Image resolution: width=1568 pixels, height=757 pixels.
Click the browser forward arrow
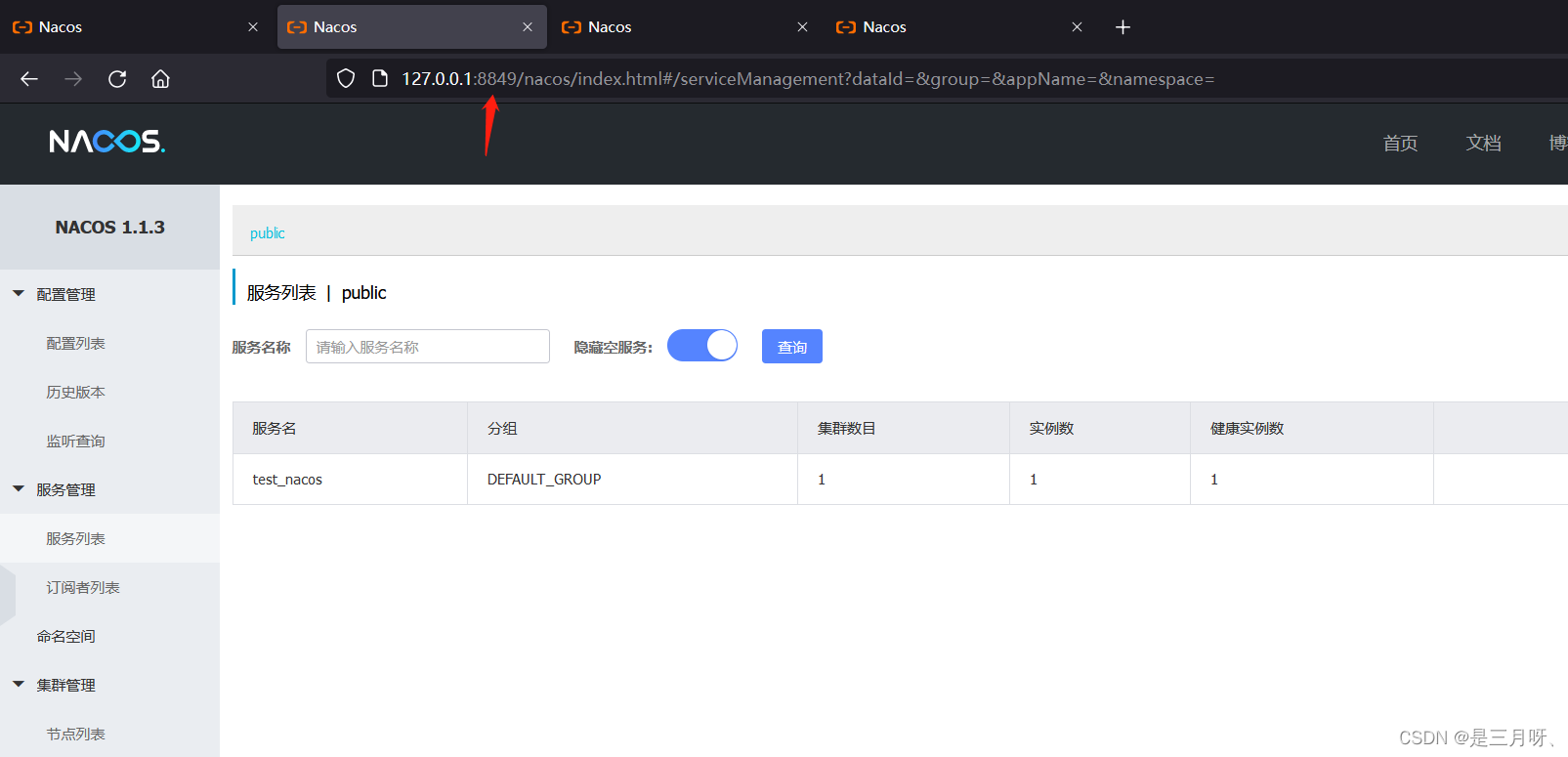pos(73,79)
